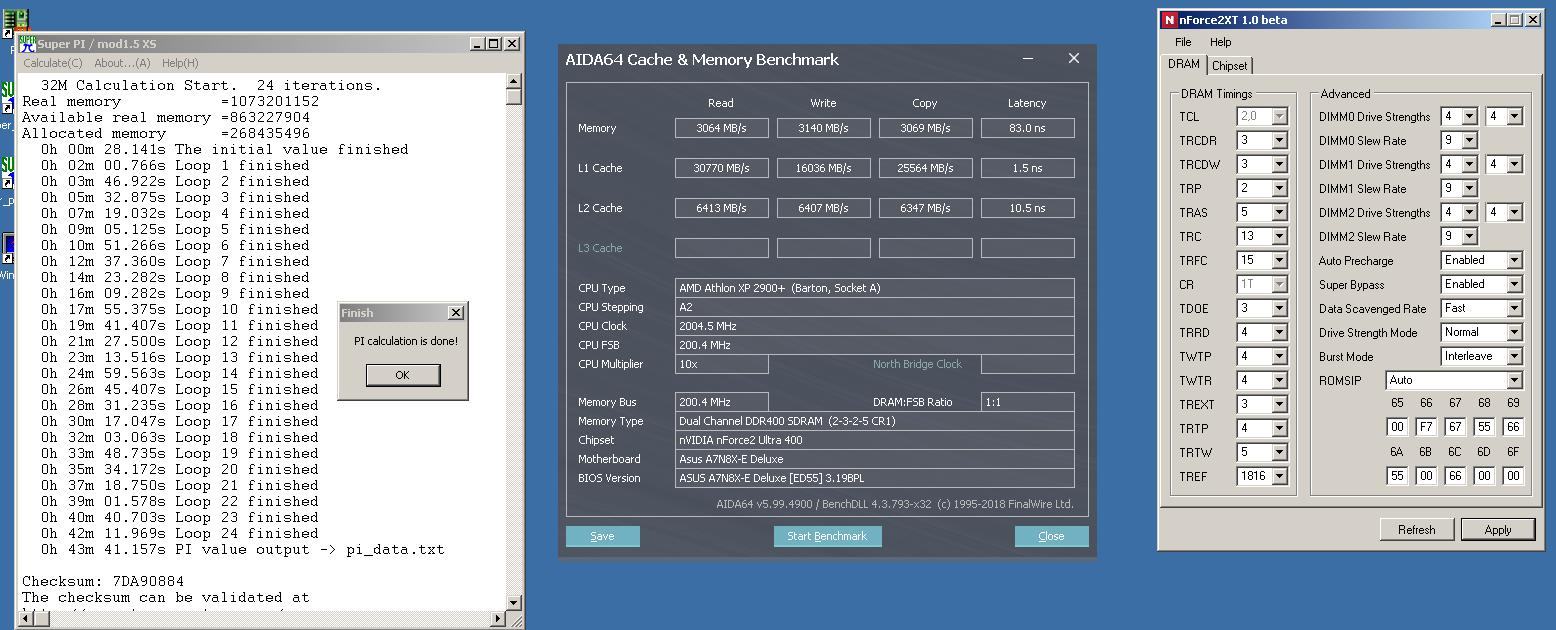
Task: Click the Loop 24 finished line
Action: pos(180,533)
